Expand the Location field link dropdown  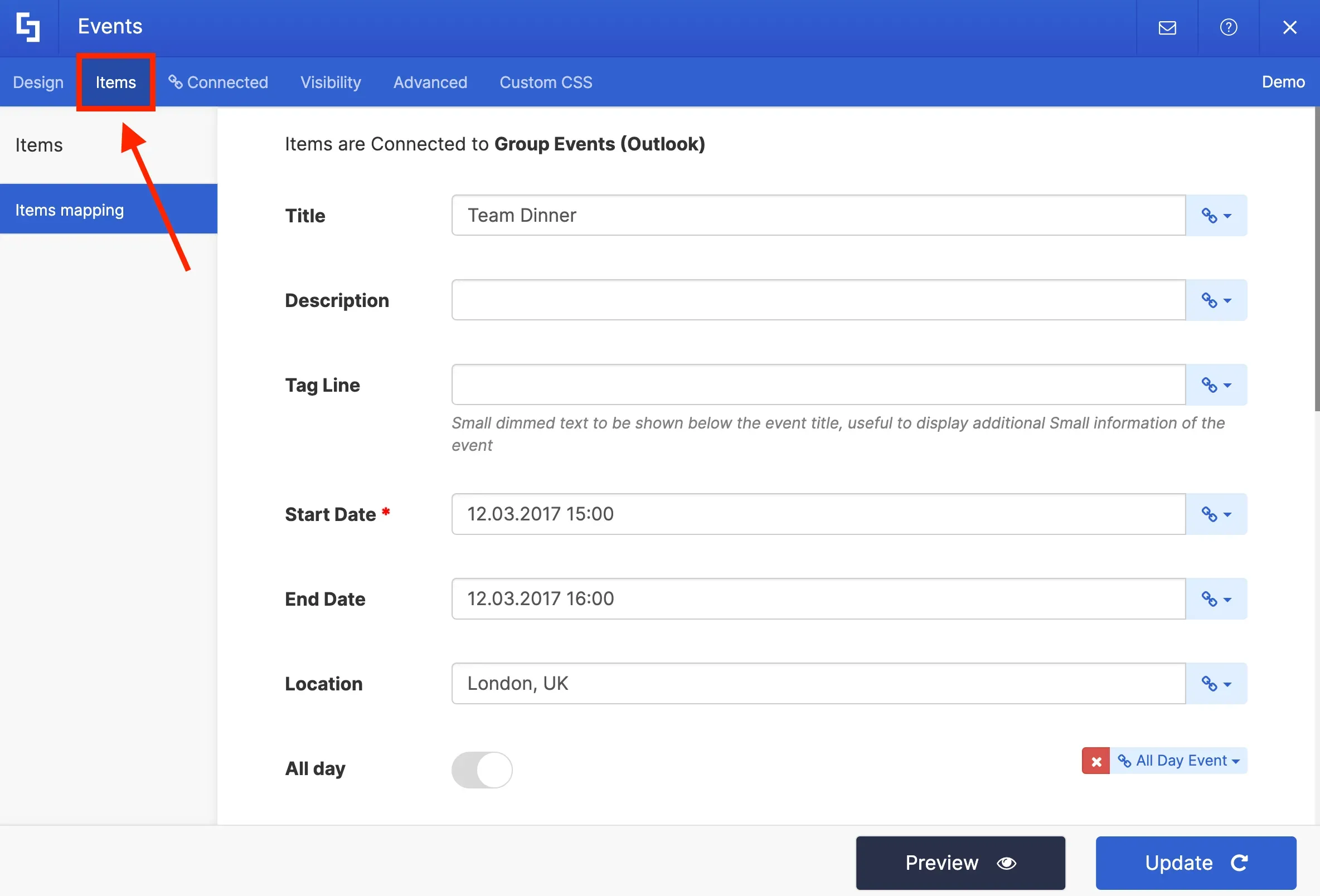tap(1216, 684)
